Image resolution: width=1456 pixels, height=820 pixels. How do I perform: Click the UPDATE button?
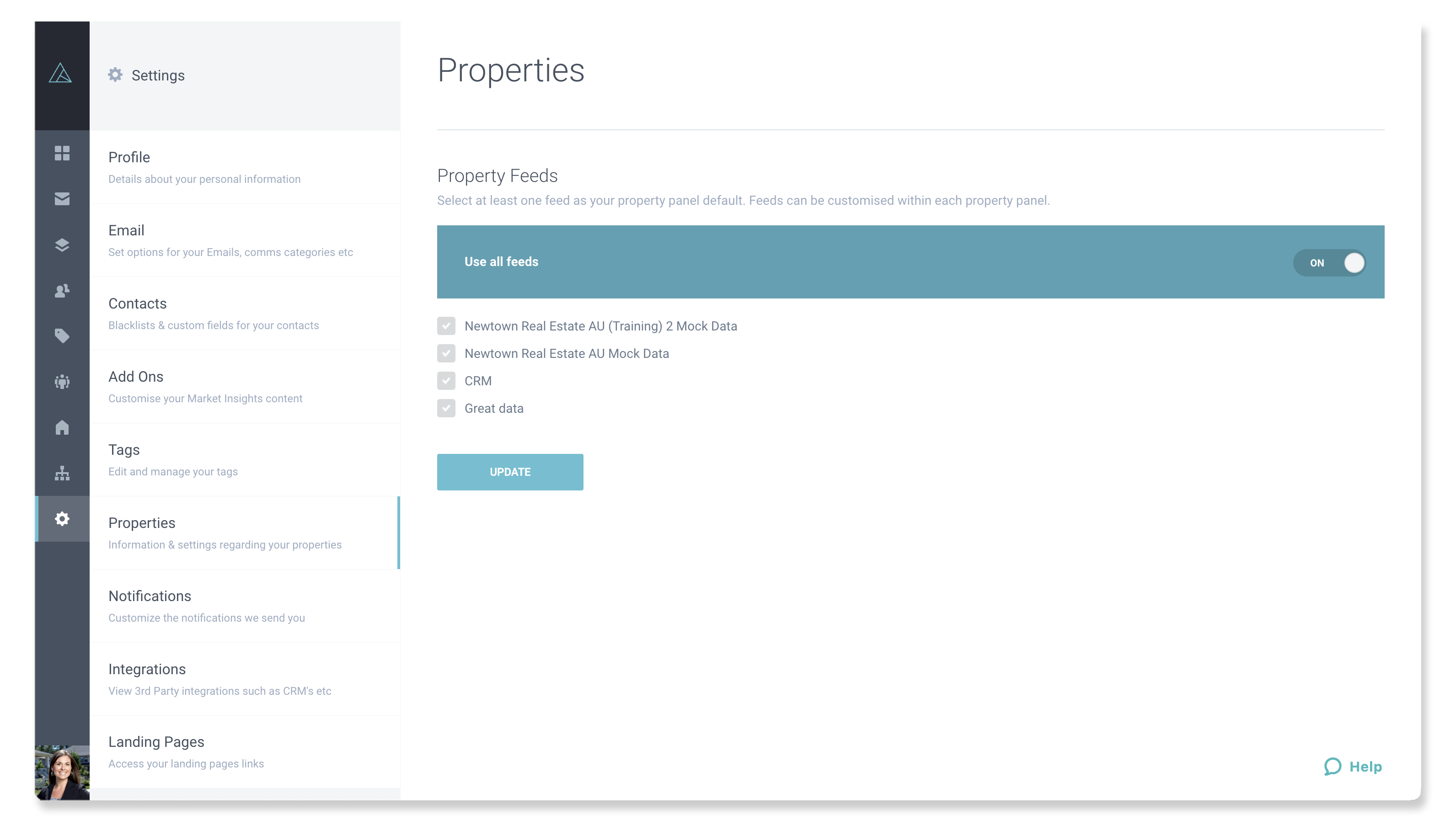click(510, 471)
